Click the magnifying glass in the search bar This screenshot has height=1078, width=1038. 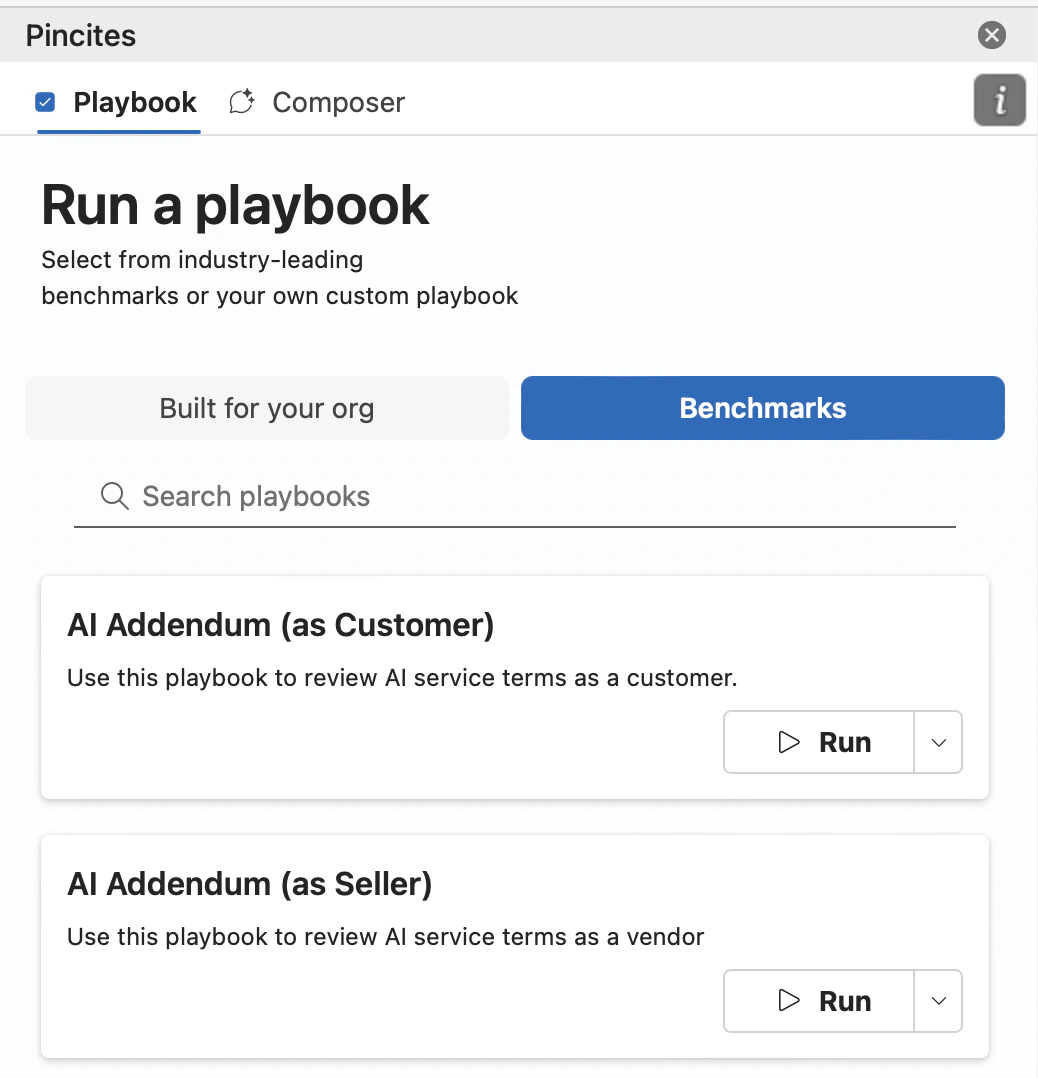tap(113, 495)
